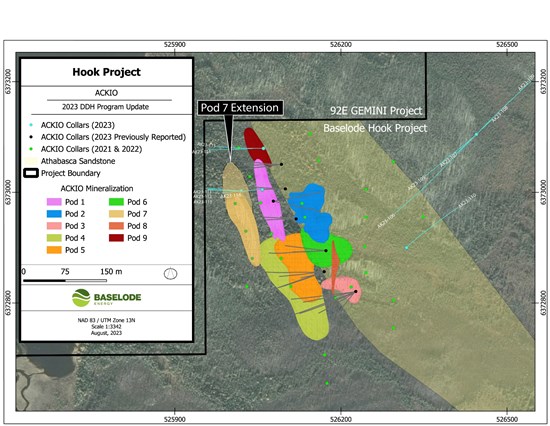Click the Baselode Hook Project map label
Viewport: 550px width, 426px height.
[x=375, y=128]
